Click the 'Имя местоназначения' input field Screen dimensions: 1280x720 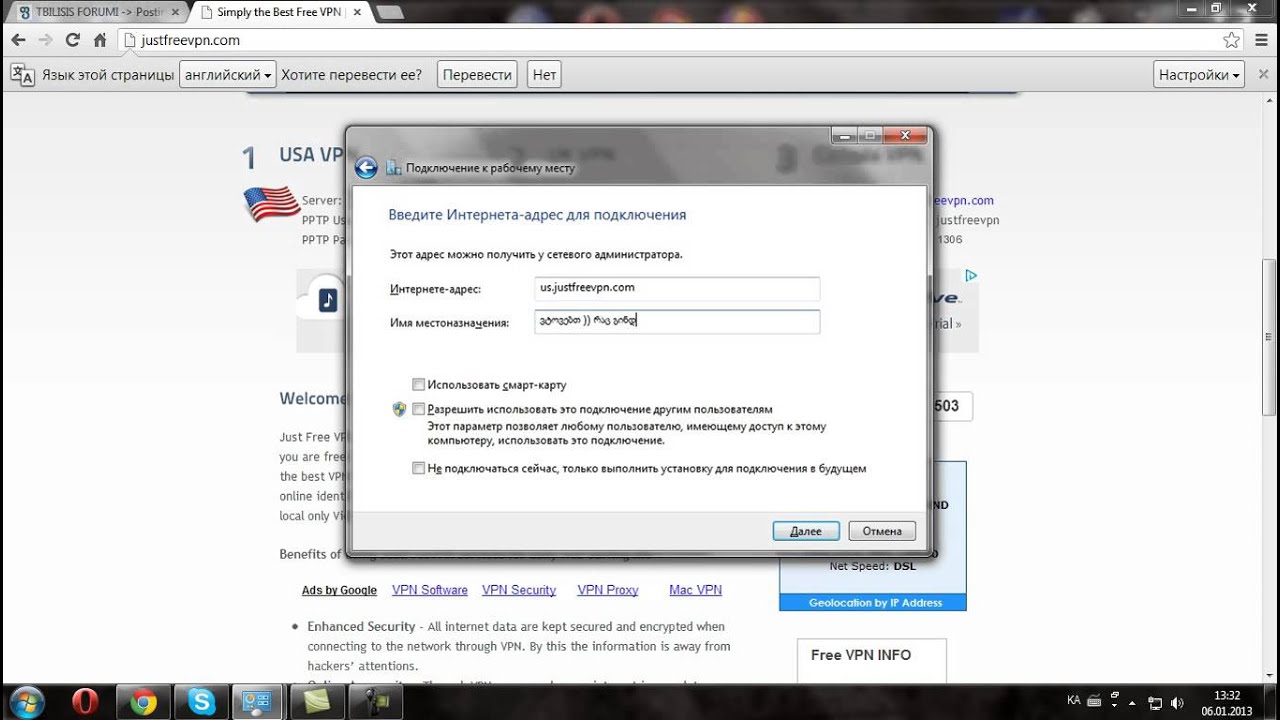tap(677, 322)
